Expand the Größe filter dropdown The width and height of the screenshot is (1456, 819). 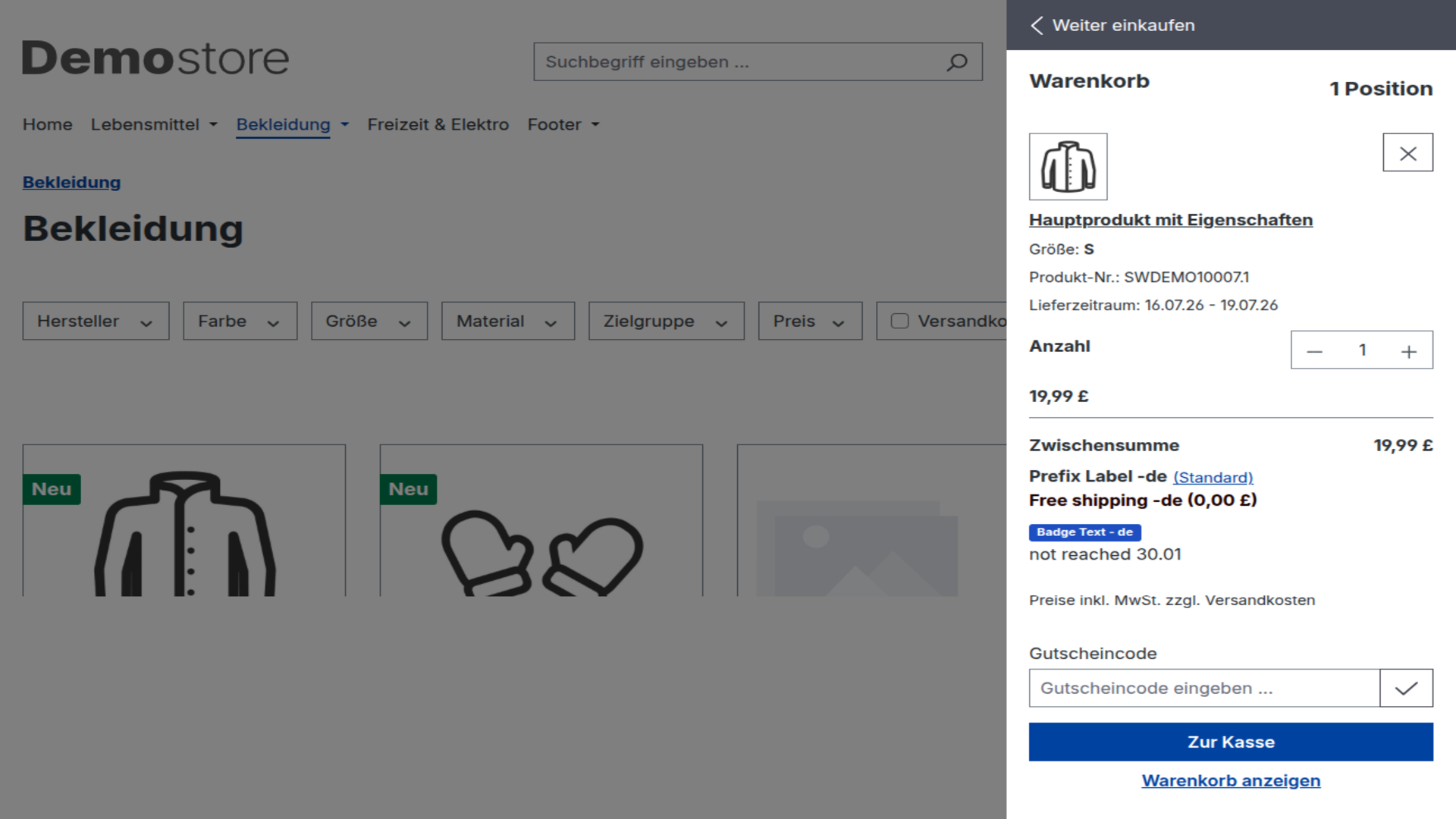pos(369,321)
